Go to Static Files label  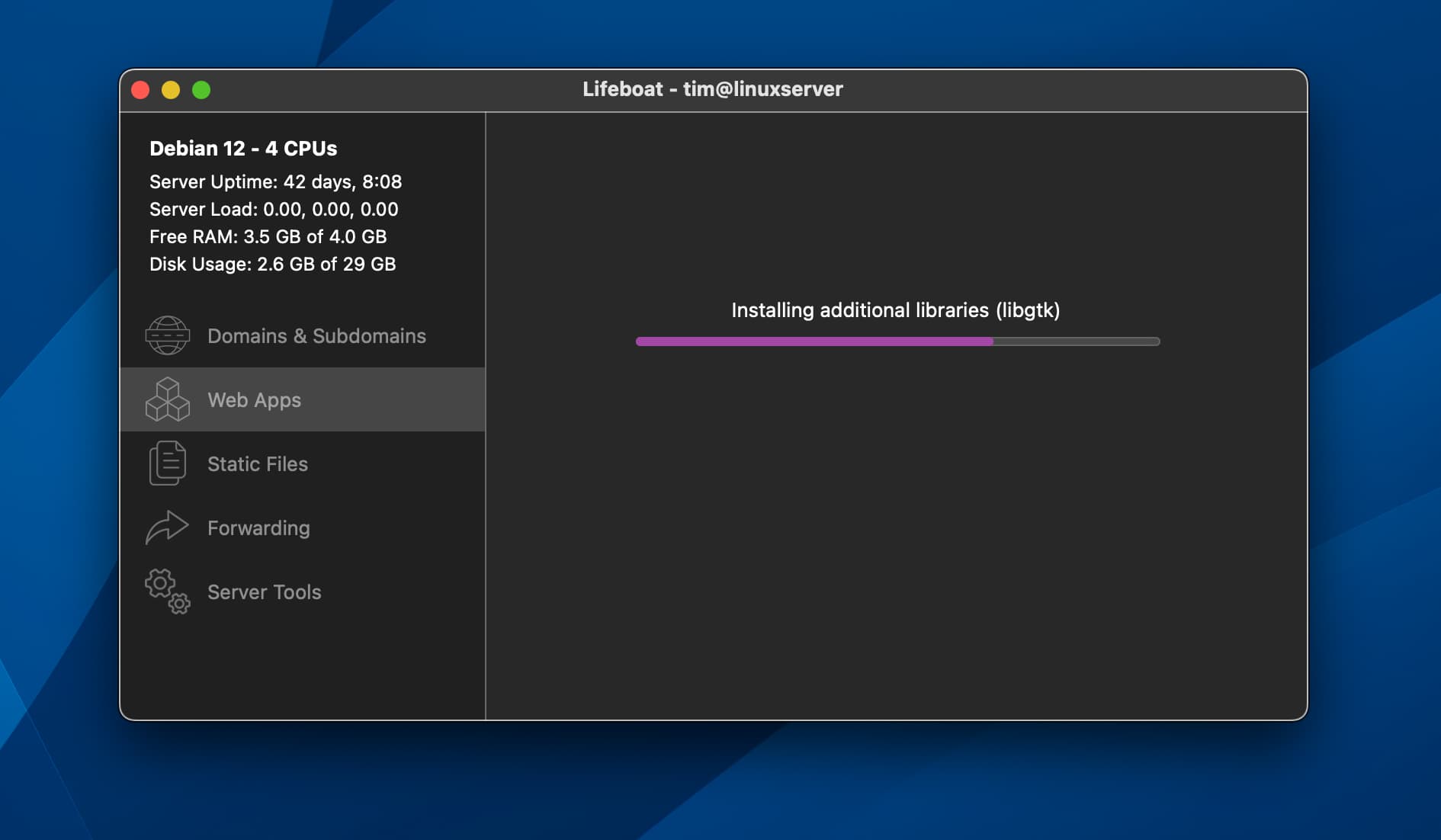click(x=258, y=463)
